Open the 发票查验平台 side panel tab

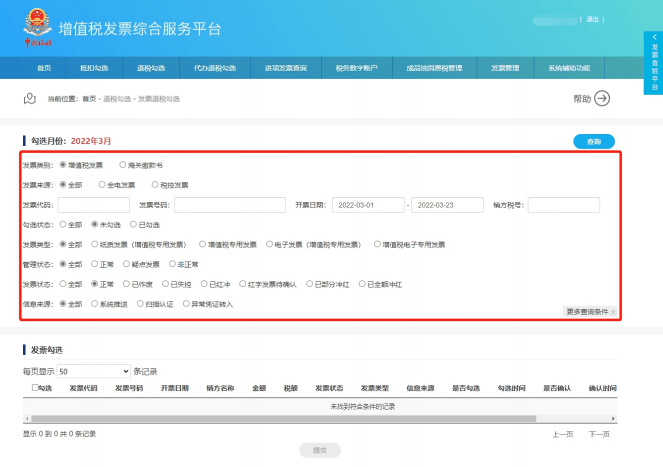[654, 62]
